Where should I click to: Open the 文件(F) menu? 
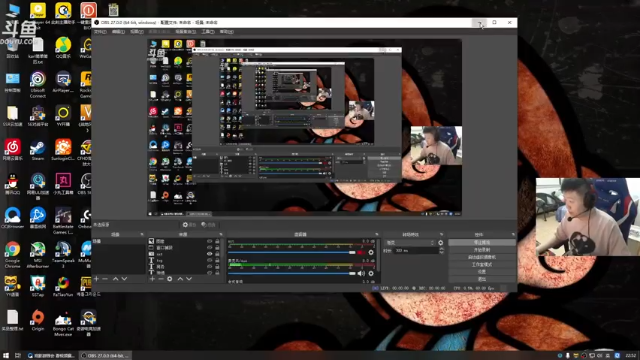tap(100, 32)
